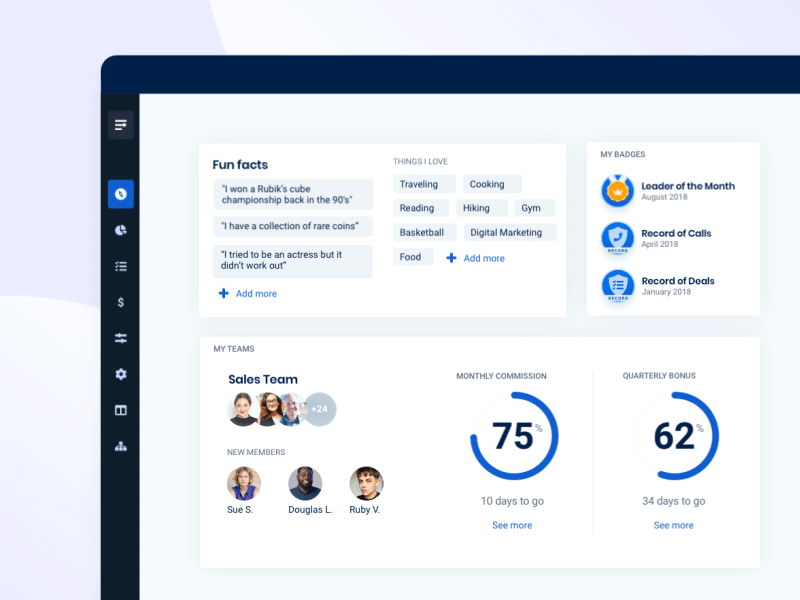This screenshot has width=800, height=600.
Task: Open the org chart hierarchy icon
Action: pyautogui.click(x=121, y=446)
